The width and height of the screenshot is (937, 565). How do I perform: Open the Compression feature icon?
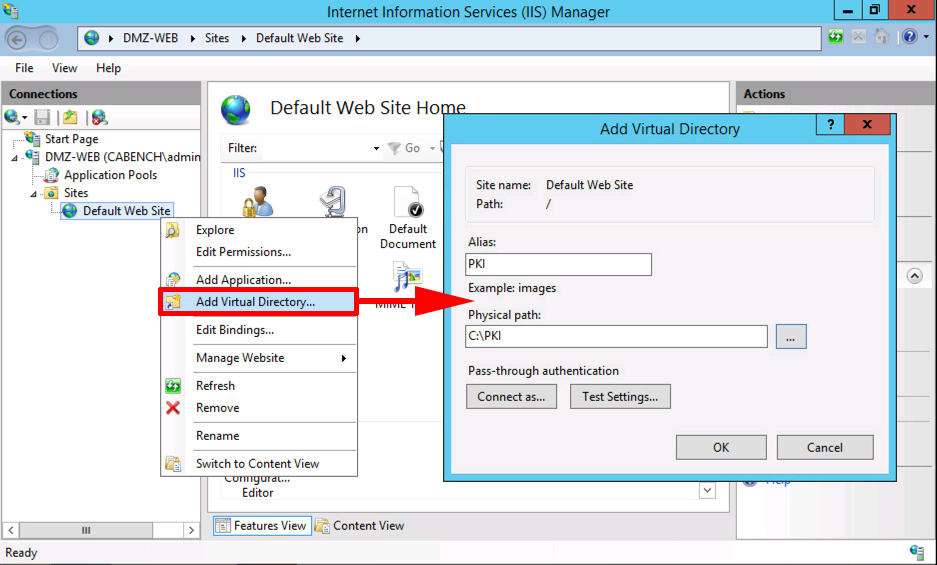[333, 202]
